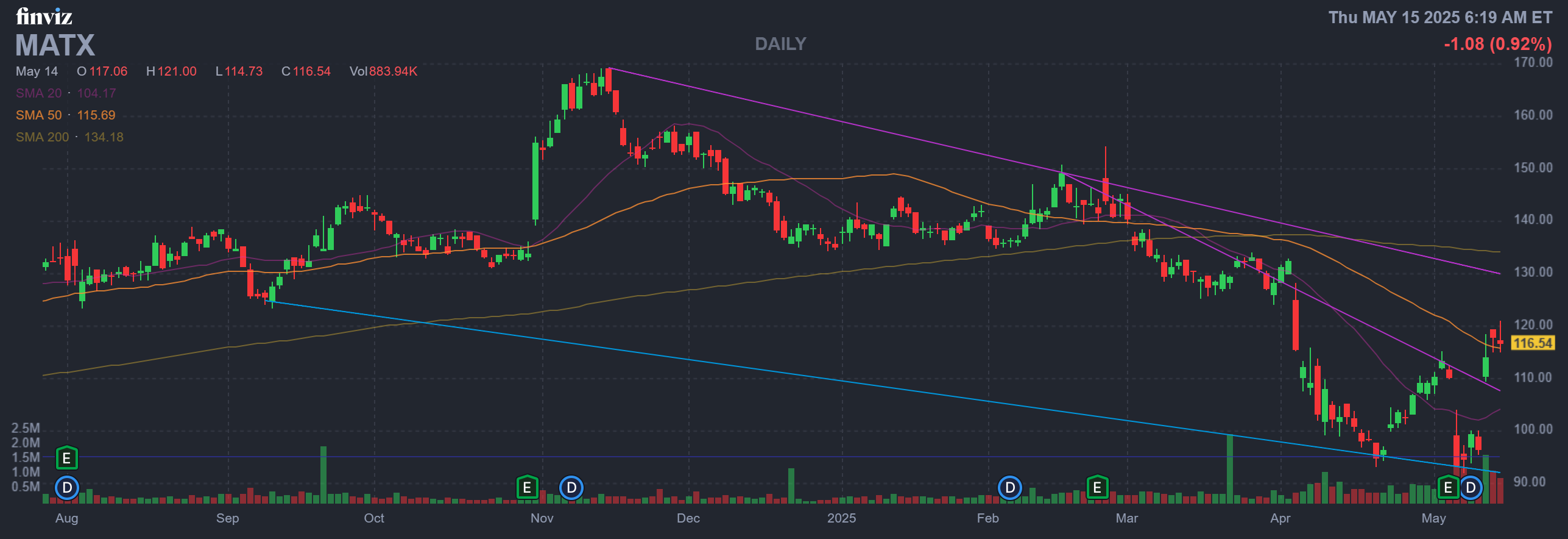Click the Oct month label
This screenshot has height=539, width=1568.
click(373, 518)
